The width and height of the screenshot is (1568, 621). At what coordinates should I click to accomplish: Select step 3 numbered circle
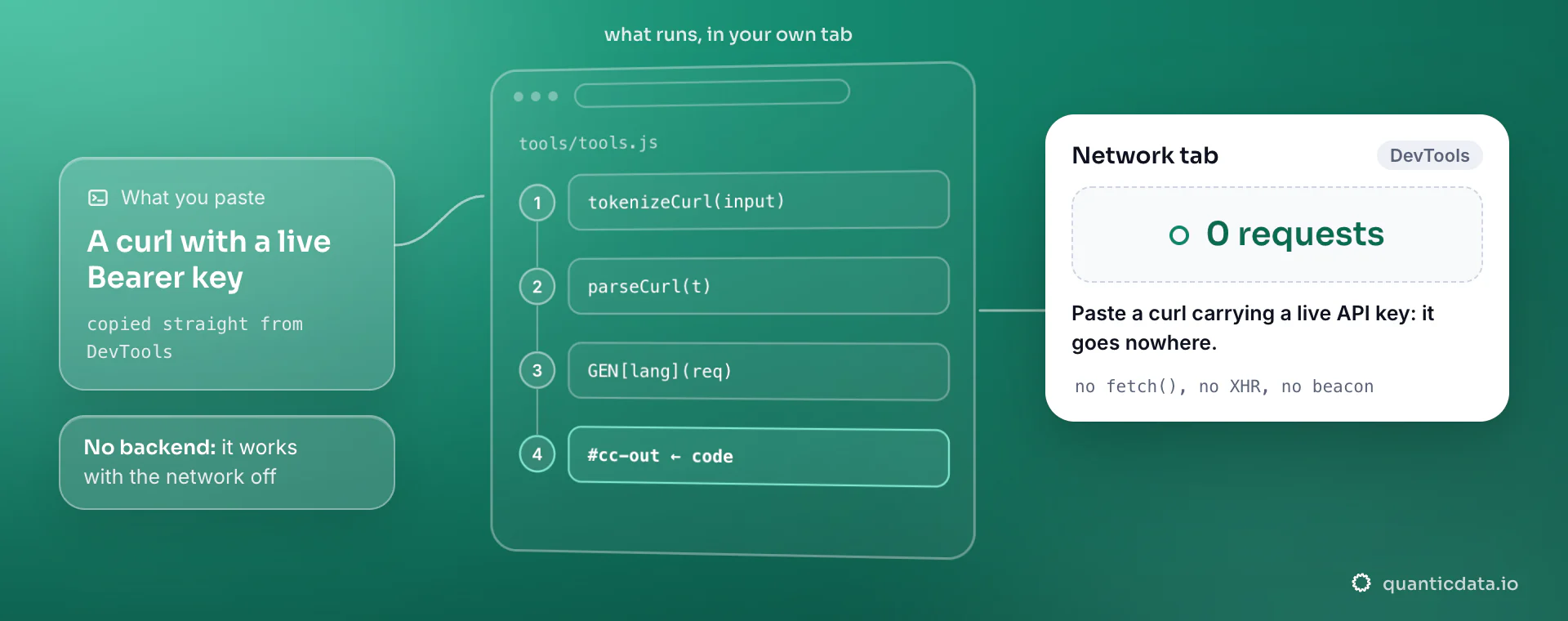[537, 370]
